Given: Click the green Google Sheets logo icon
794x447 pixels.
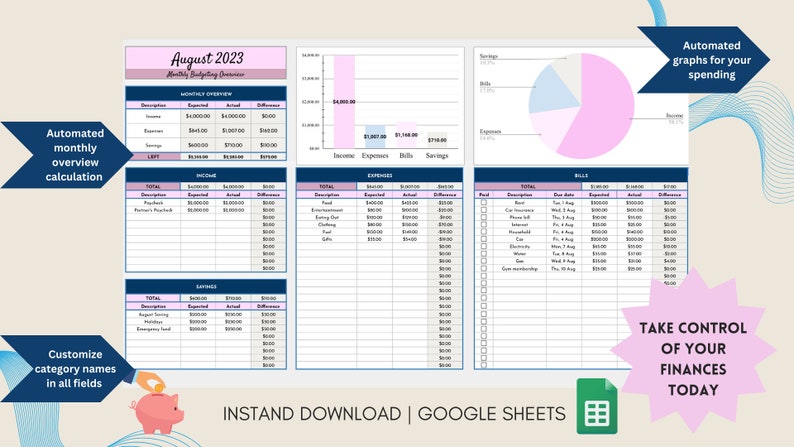Looking at the screenshot, I should tap(597, 406).
